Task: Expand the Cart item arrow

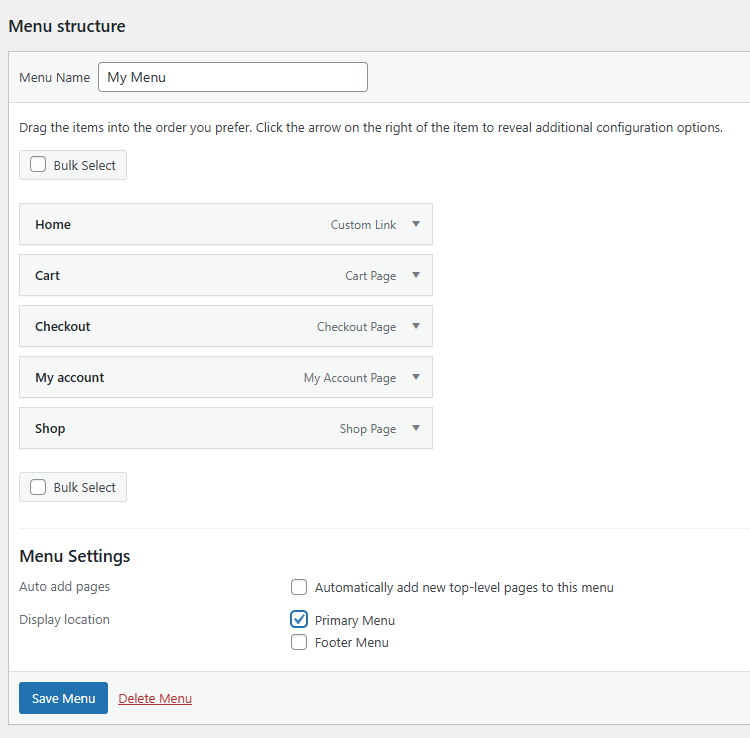Action: coord(416,276)
